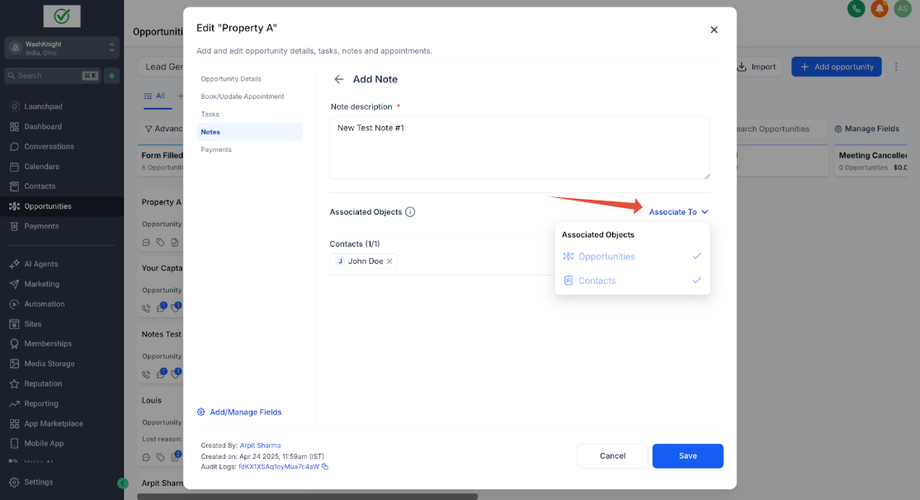The width and height of the screenshot is (920, 500).
Task: Open Arpit Sharma creator link
Action: (x=260, y=445)
